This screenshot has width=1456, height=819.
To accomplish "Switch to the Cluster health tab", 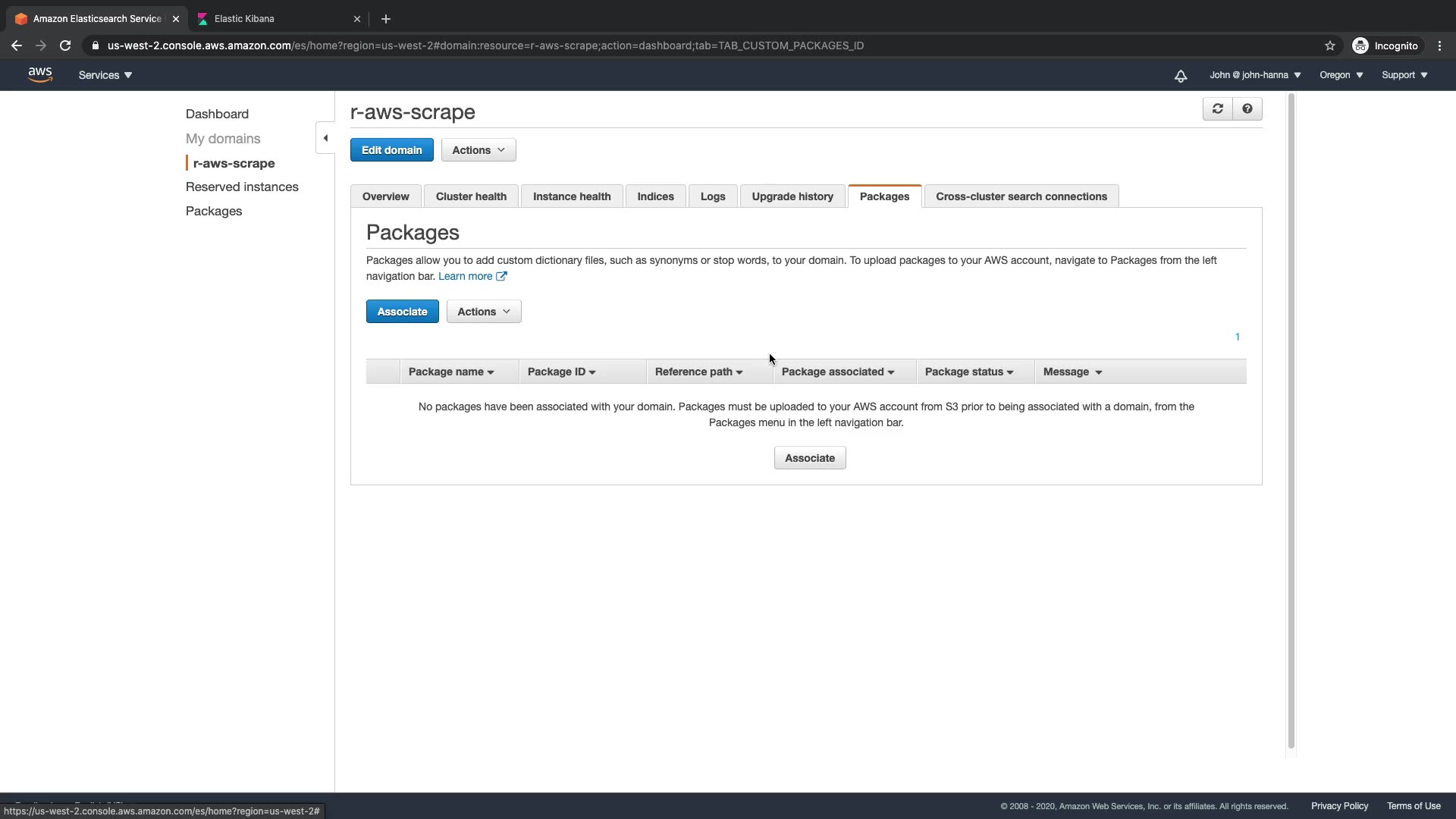I will point(471,196).
